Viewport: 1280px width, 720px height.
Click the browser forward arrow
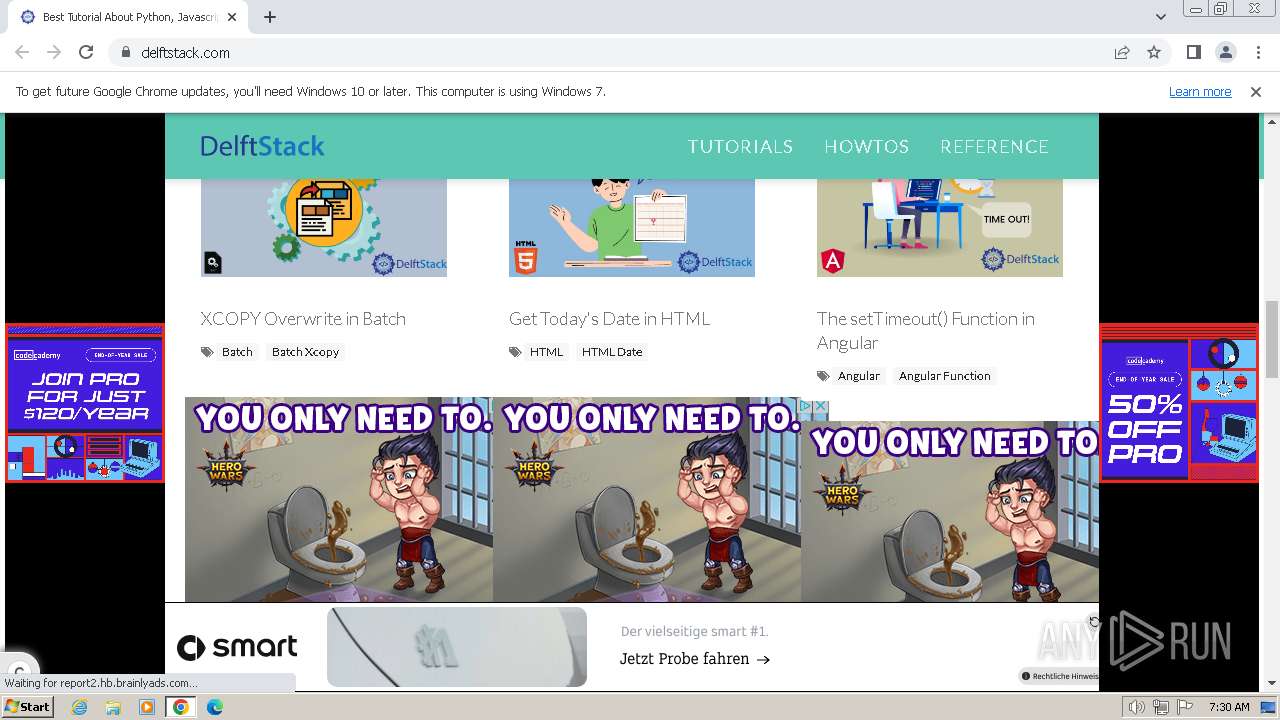coord(54,52)
